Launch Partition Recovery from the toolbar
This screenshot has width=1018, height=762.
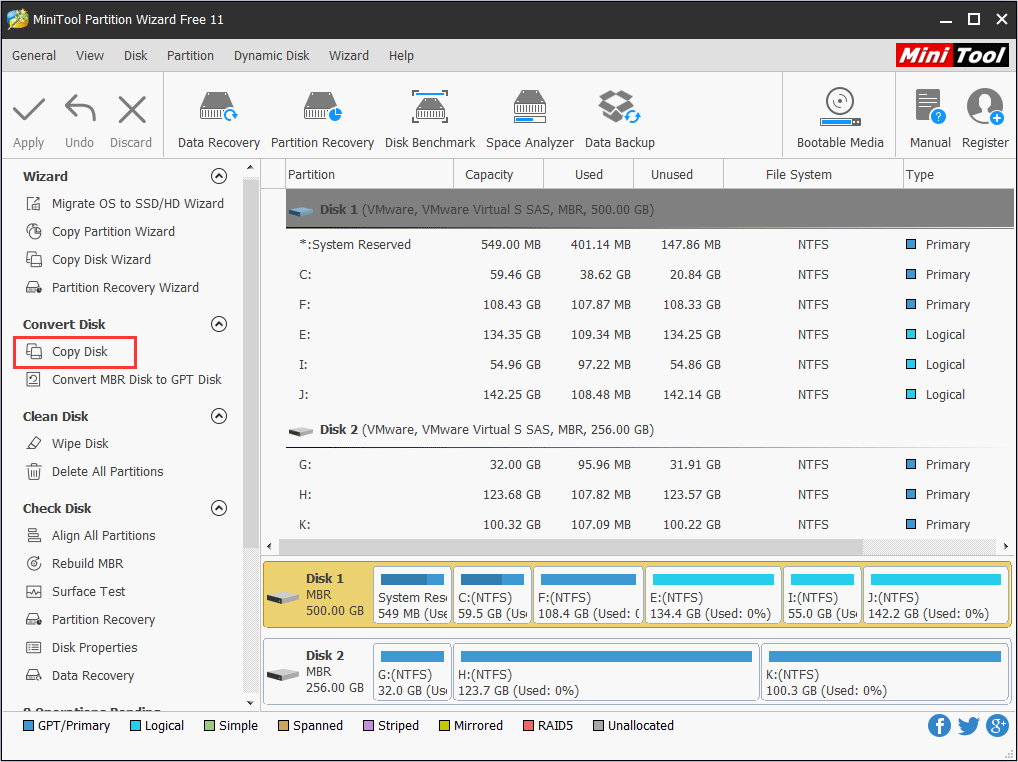[322, 120]
